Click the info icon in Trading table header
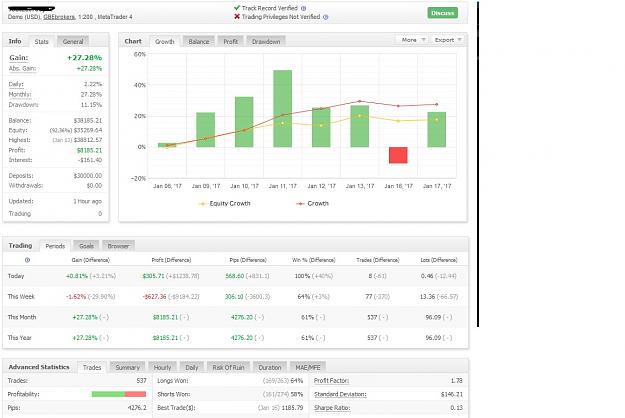Screen dimensions: 625x418 pos(28,260)
